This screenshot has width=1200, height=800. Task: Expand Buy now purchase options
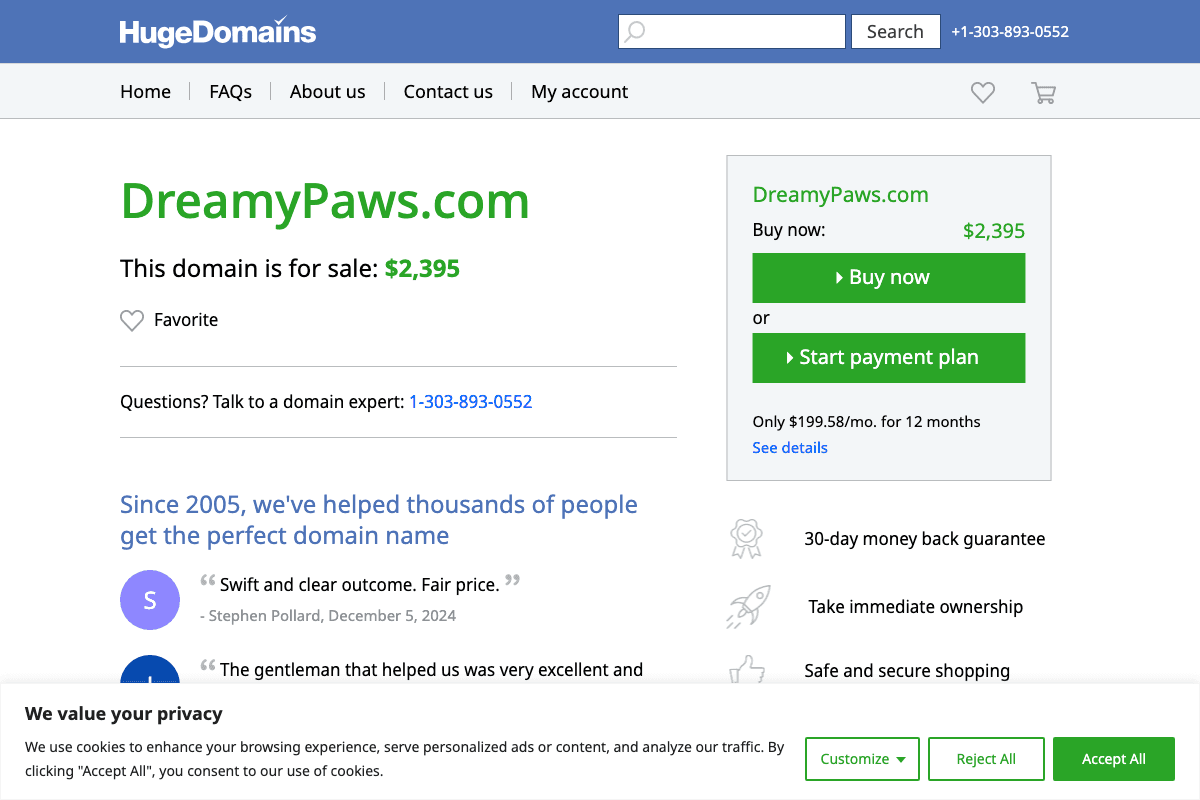[888, 277]
